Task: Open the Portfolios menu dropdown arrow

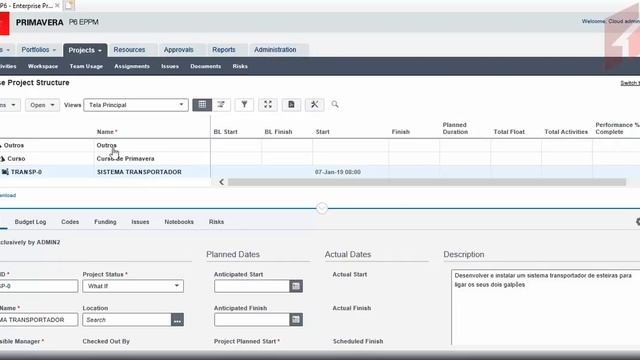Action: click(54, 50)
